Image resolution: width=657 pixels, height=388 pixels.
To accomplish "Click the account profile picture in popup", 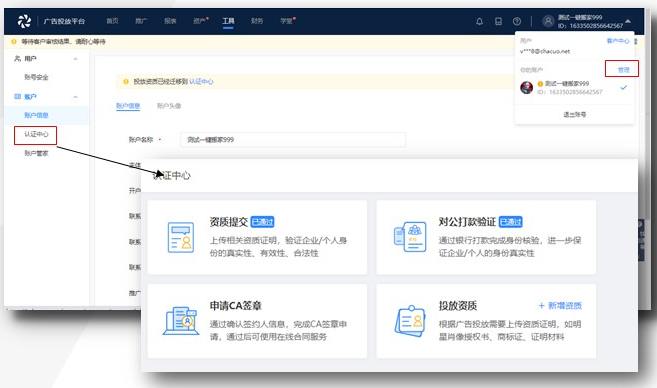I will pyautogui.click(x=527, y=88).
